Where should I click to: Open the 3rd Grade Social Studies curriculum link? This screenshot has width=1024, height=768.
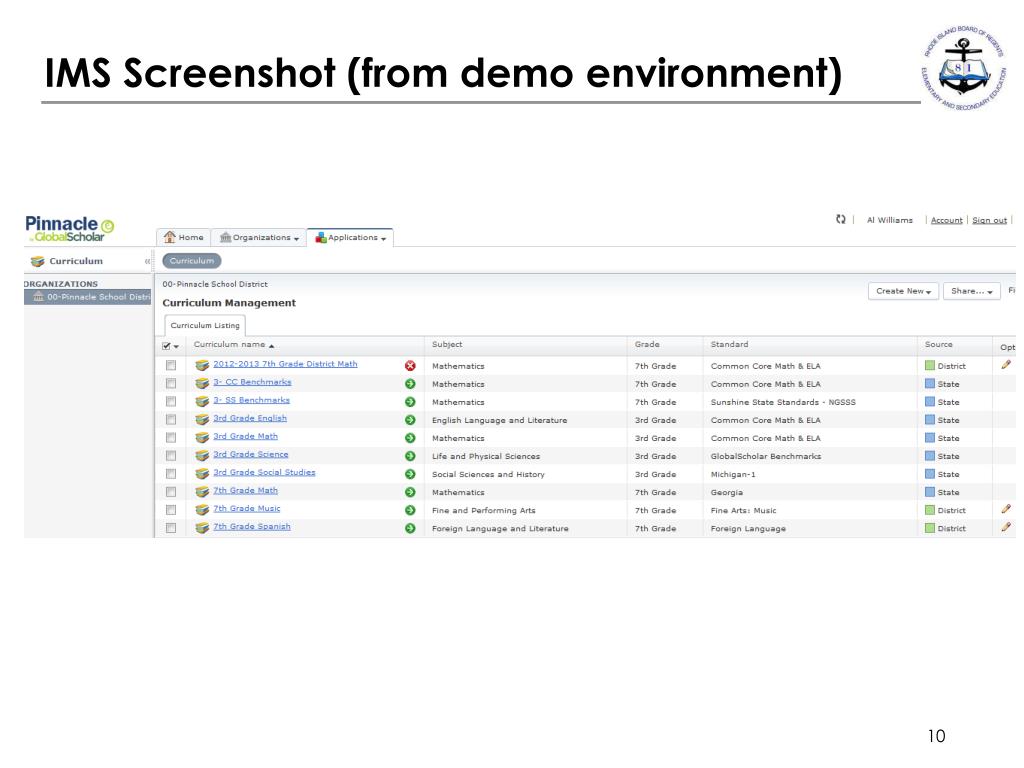click(264, 472)
